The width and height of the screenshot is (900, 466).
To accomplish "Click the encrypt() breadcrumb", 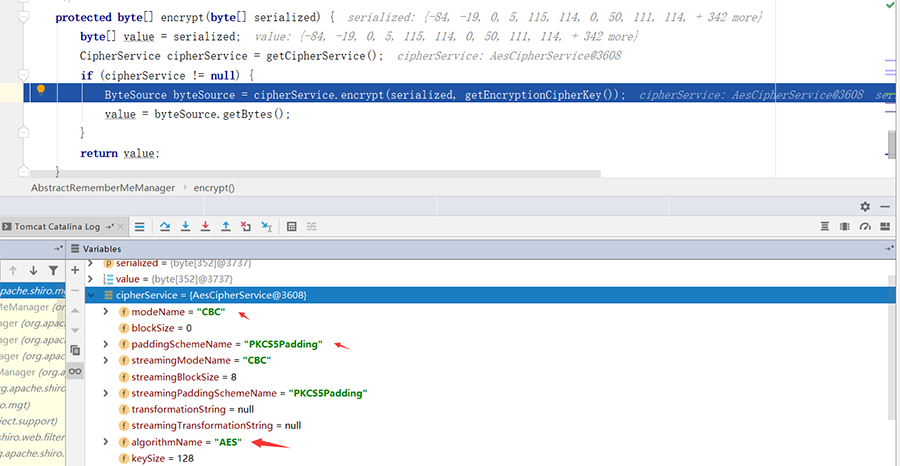I will point(214,188).
